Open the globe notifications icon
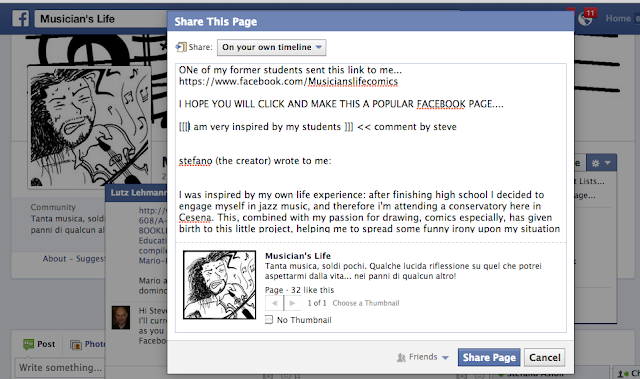Screen dimensions: 640x379 [585, 19]
